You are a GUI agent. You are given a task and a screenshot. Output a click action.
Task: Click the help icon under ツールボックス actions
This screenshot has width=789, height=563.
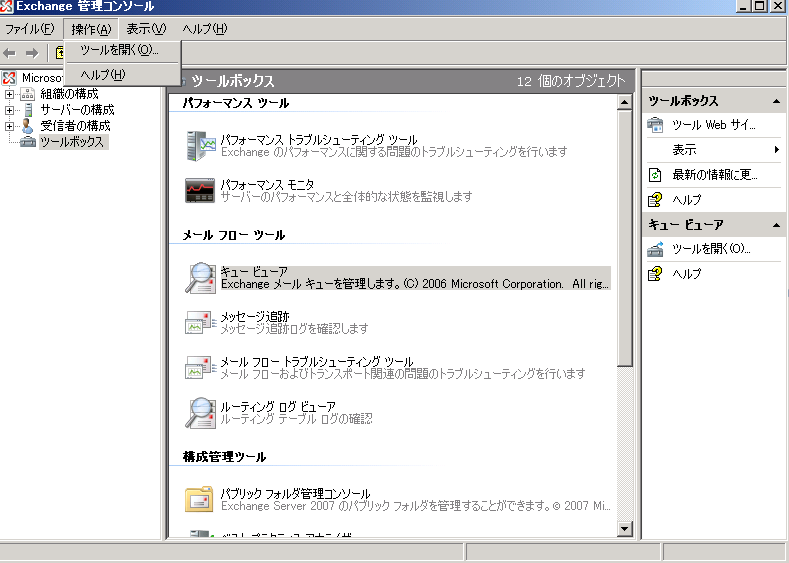(655, 200)
